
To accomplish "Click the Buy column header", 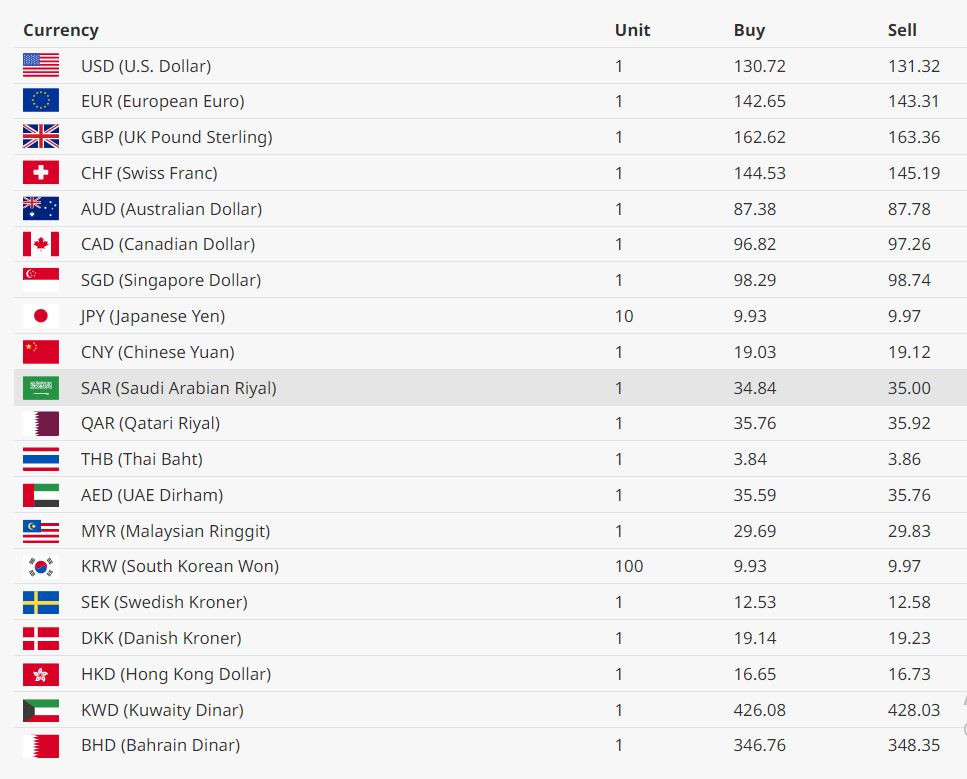I will click(x=749, y=30).
